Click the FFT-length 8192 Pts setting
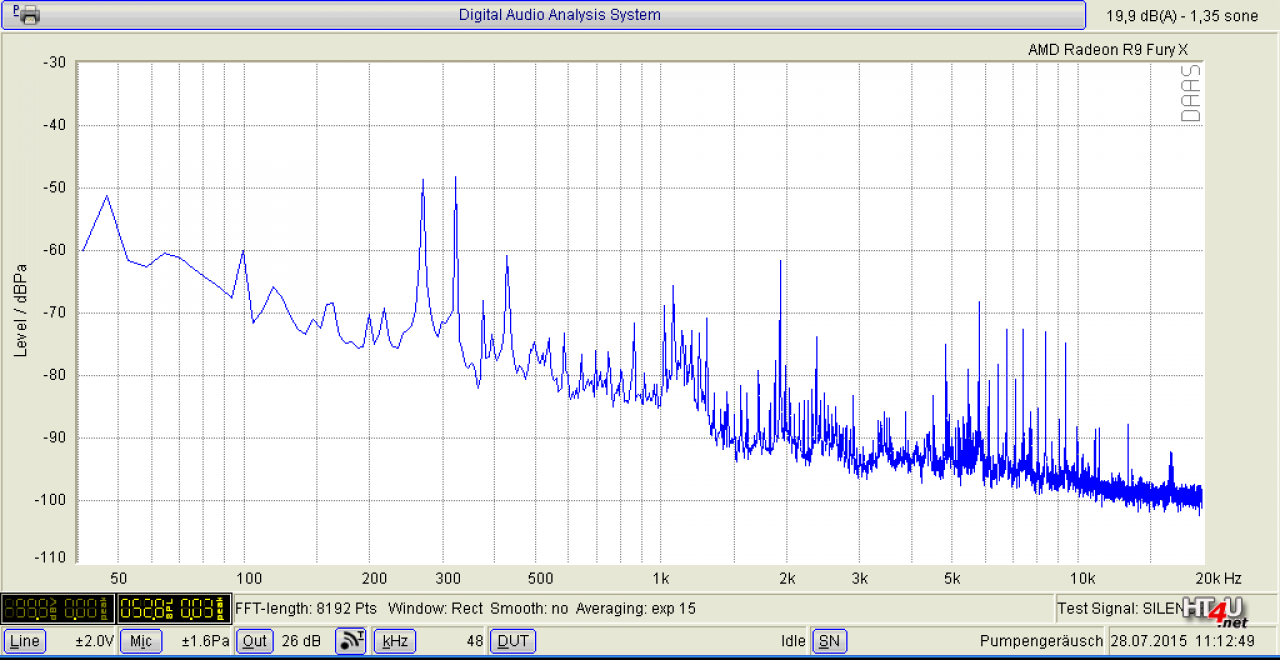The image size is (1280, 660). 306,608
